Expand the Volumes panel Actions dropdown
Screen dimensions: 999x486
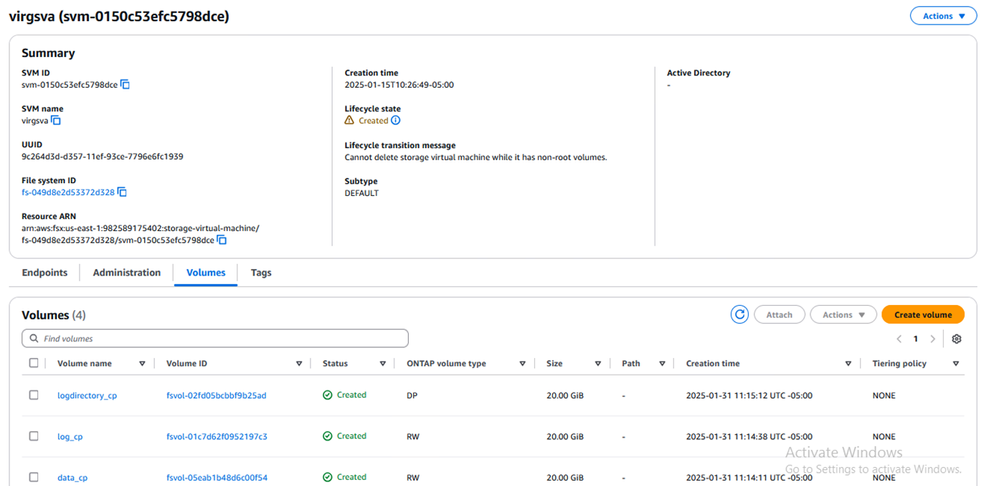pyautogui.click(x=843, y=315)
